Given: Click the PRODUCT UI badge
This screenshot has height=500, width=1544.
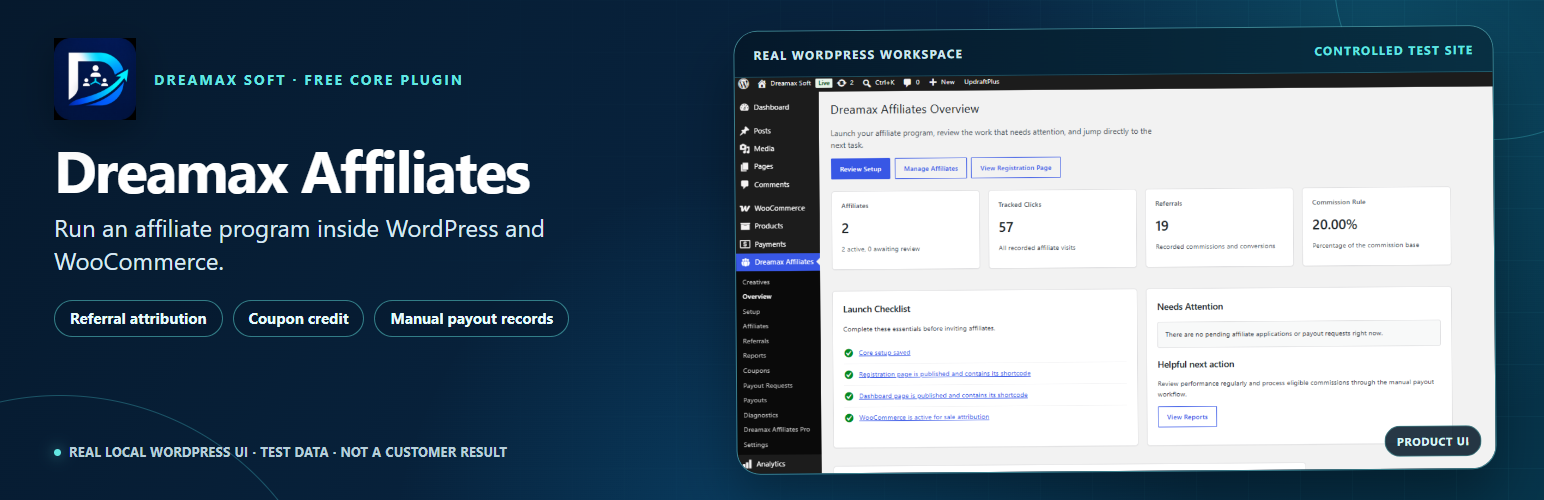Looking at the screenshot, I should pos(1432,441).
